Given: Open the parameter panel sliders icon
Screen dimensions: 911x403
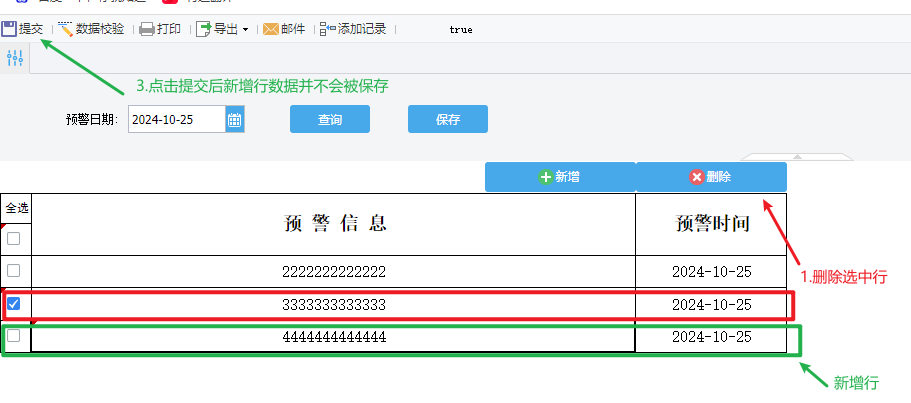Looking at the screenshot, I should pos(15,58).
